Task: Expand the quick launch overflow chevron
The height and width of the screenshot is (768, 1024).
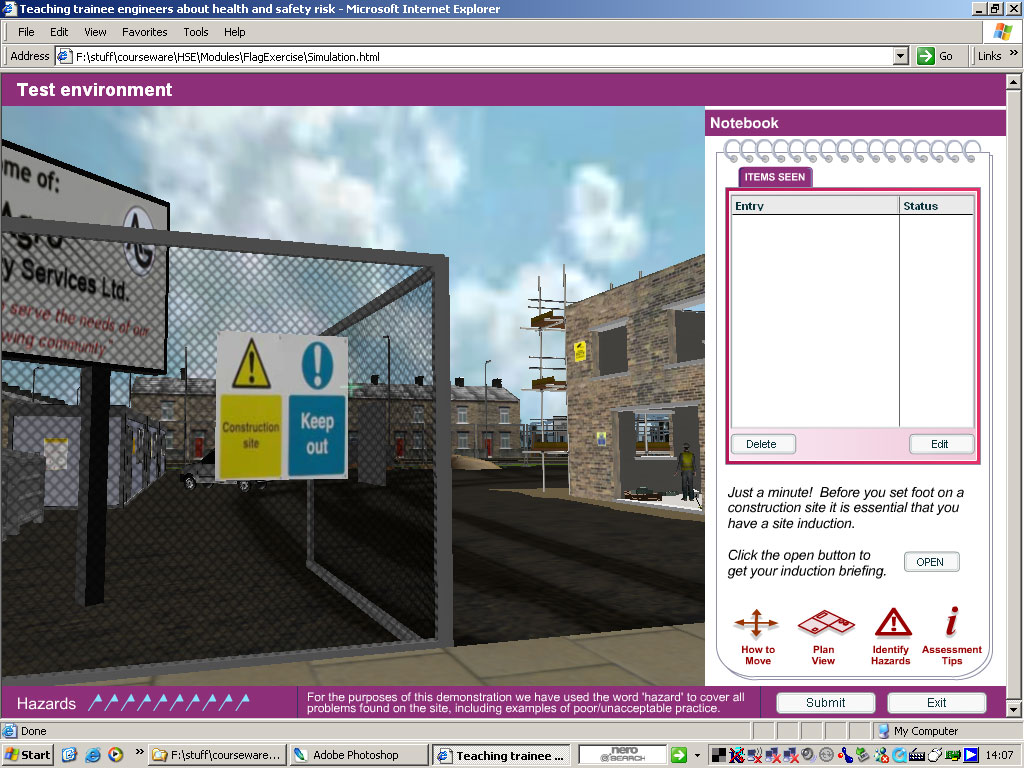Action: pos(139,752)
